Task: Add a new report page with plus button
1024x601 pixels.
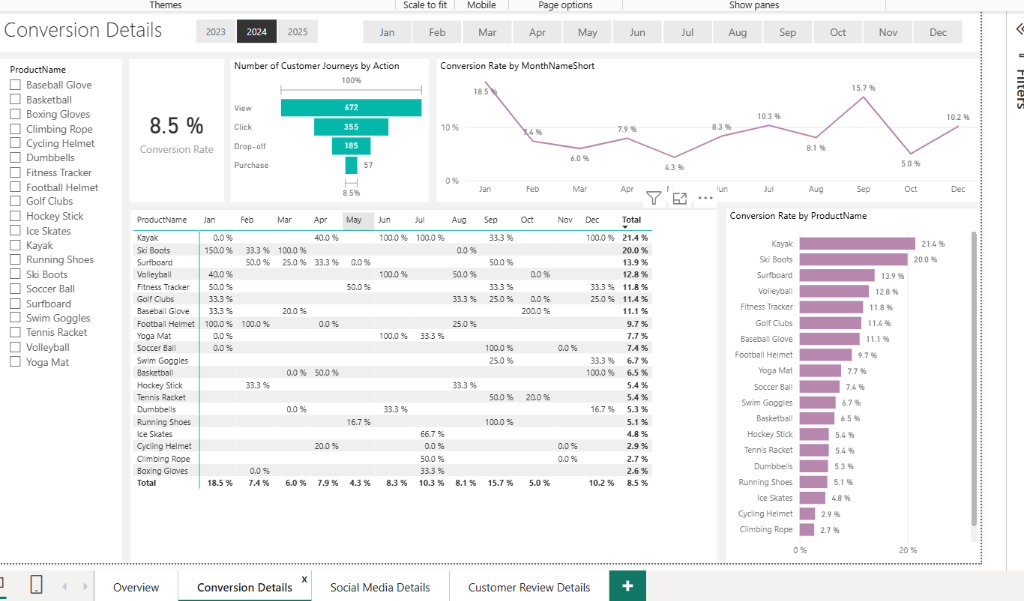Action: click(627, 586)
